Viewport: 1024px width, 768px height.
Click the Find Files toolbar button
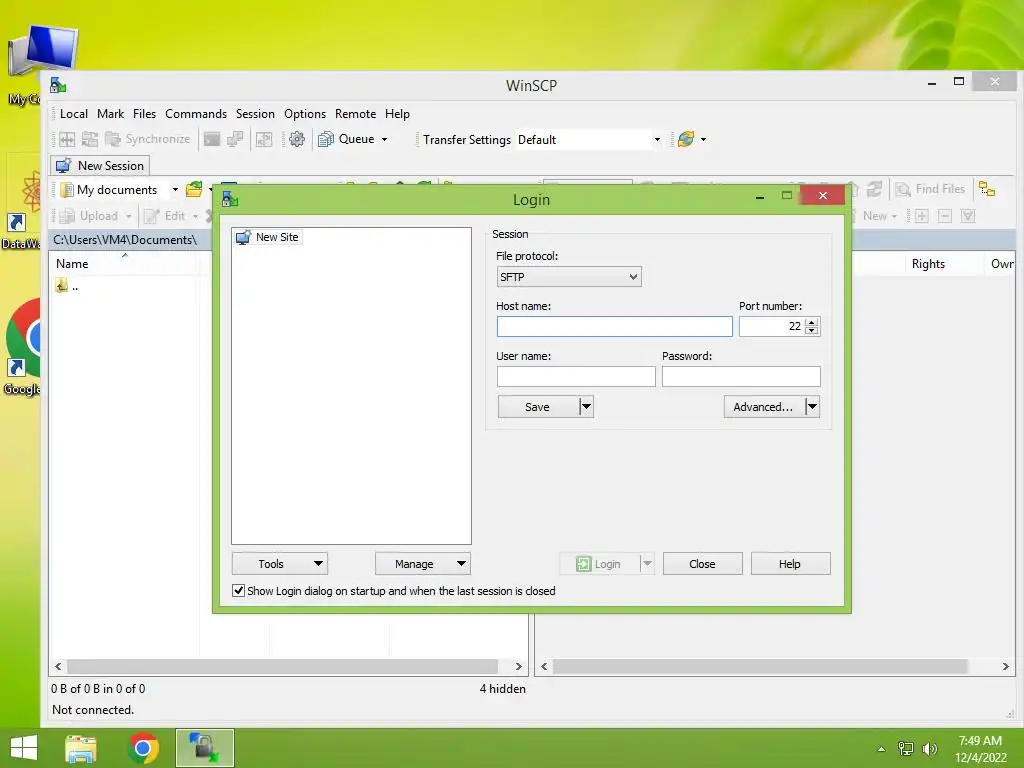coord(931,189)
